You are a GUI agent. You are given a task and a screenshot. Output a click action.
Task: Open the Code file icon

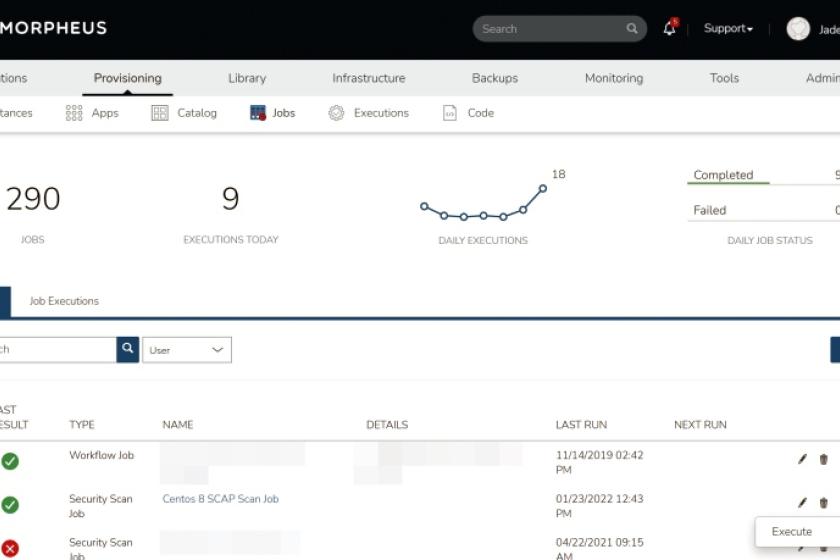[449, 113]
